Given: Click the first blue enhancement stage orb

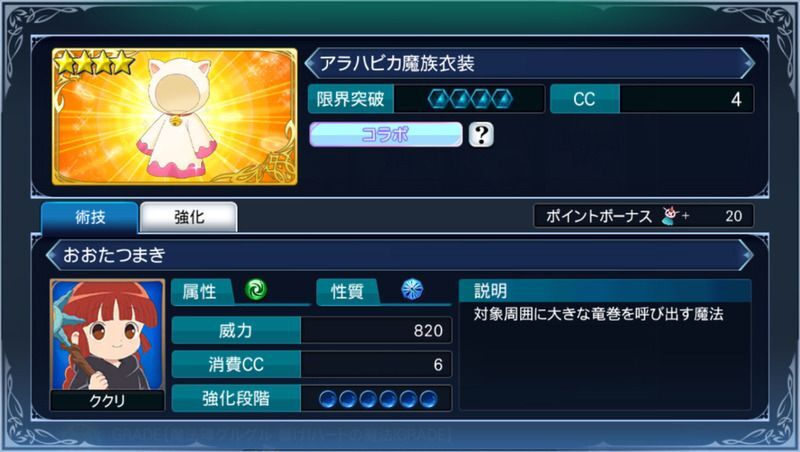Looking at the screenshot, I should [328, 399].
